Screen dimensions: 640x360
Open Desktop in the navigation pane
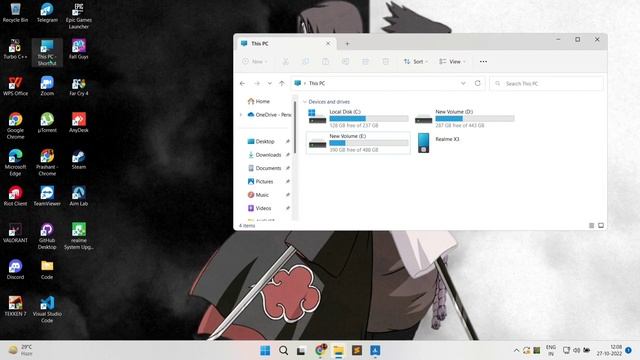[261, 141]
